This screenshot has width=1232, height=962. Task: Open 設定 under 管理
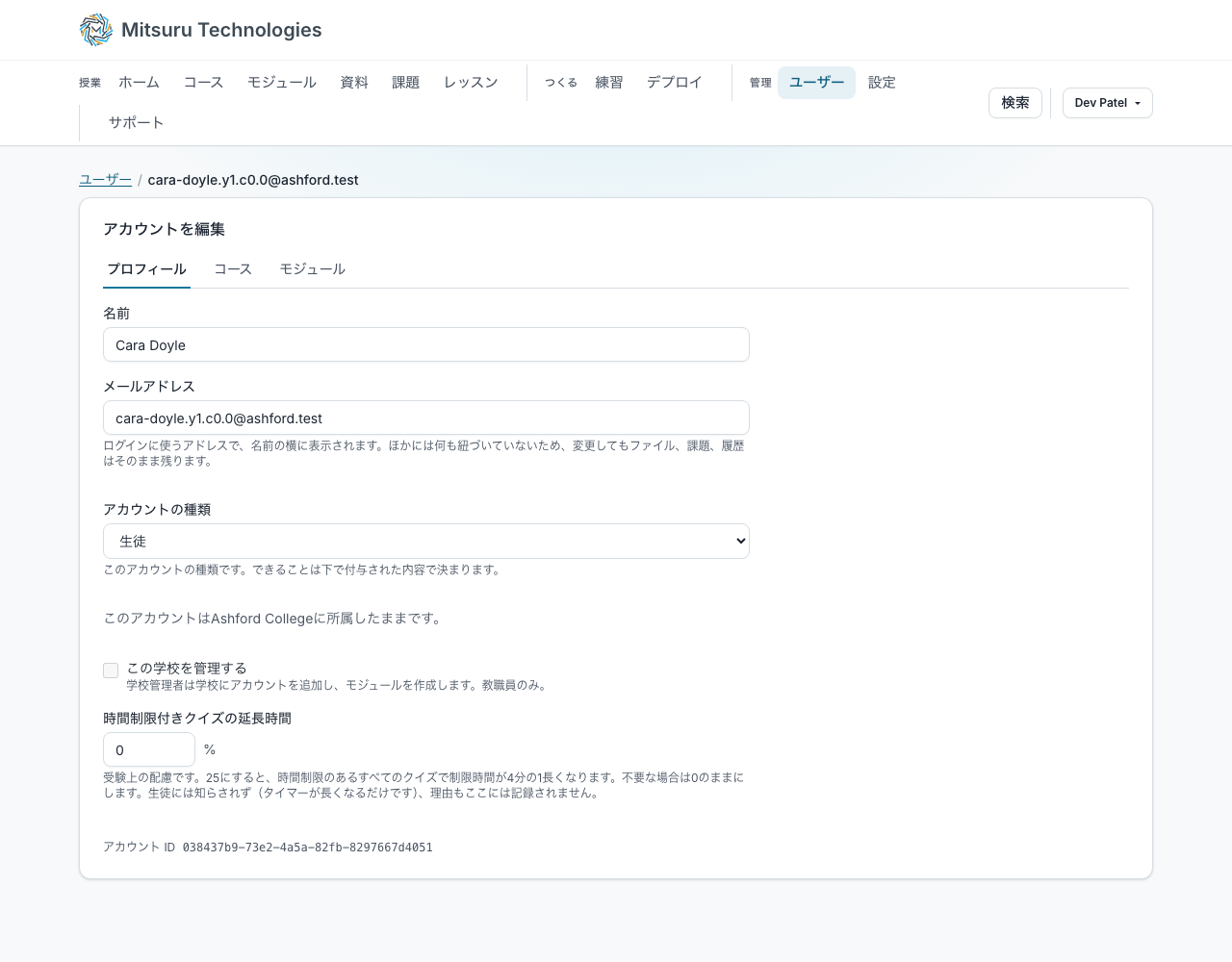[x=882, y=83]
